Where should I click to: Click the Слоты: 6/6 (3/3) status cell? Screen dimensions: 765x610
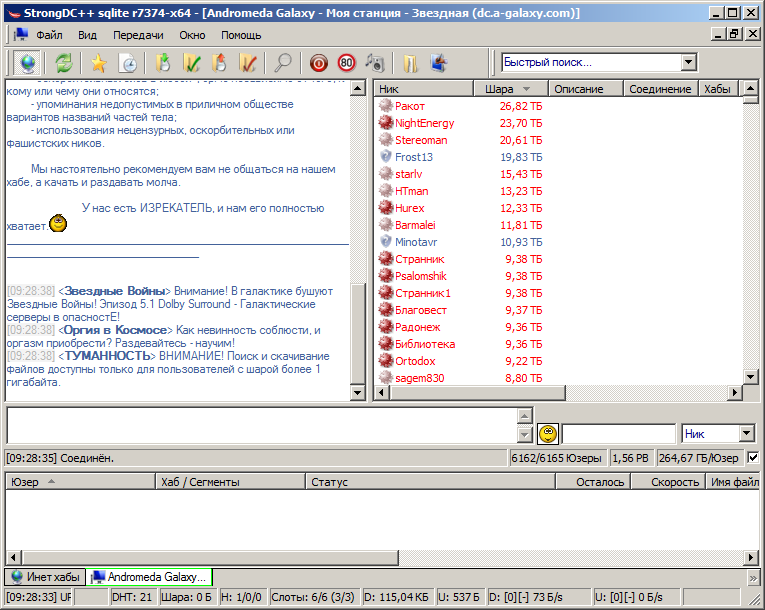click(313, 597)
